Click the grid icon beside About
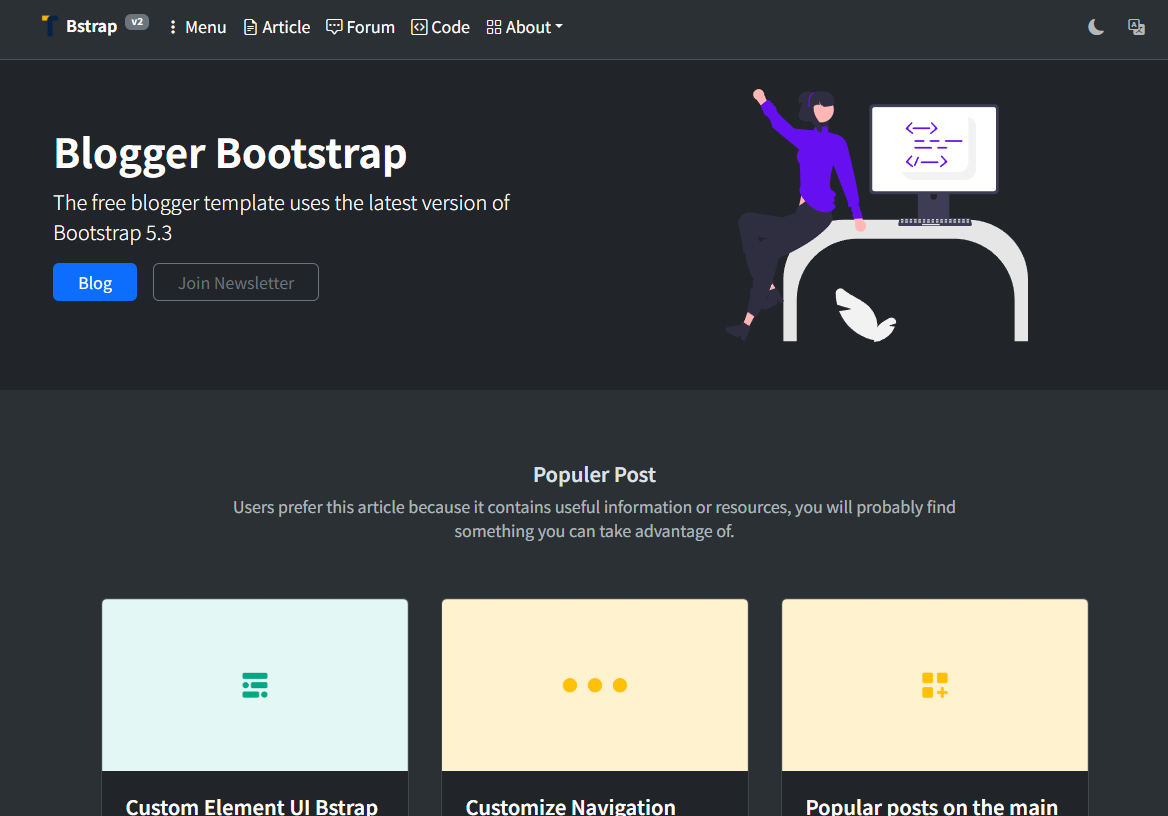1168x816 pixels. [x=494, y=28]
